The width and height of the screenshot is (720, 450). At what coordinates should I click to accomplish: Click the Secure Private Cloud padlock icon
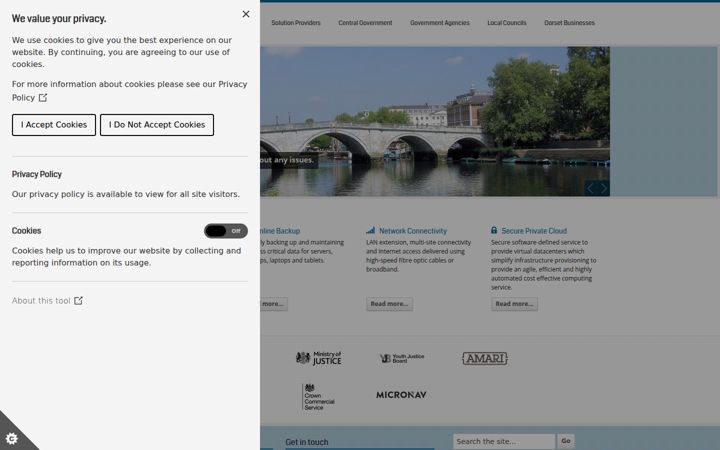click(494, 230)
